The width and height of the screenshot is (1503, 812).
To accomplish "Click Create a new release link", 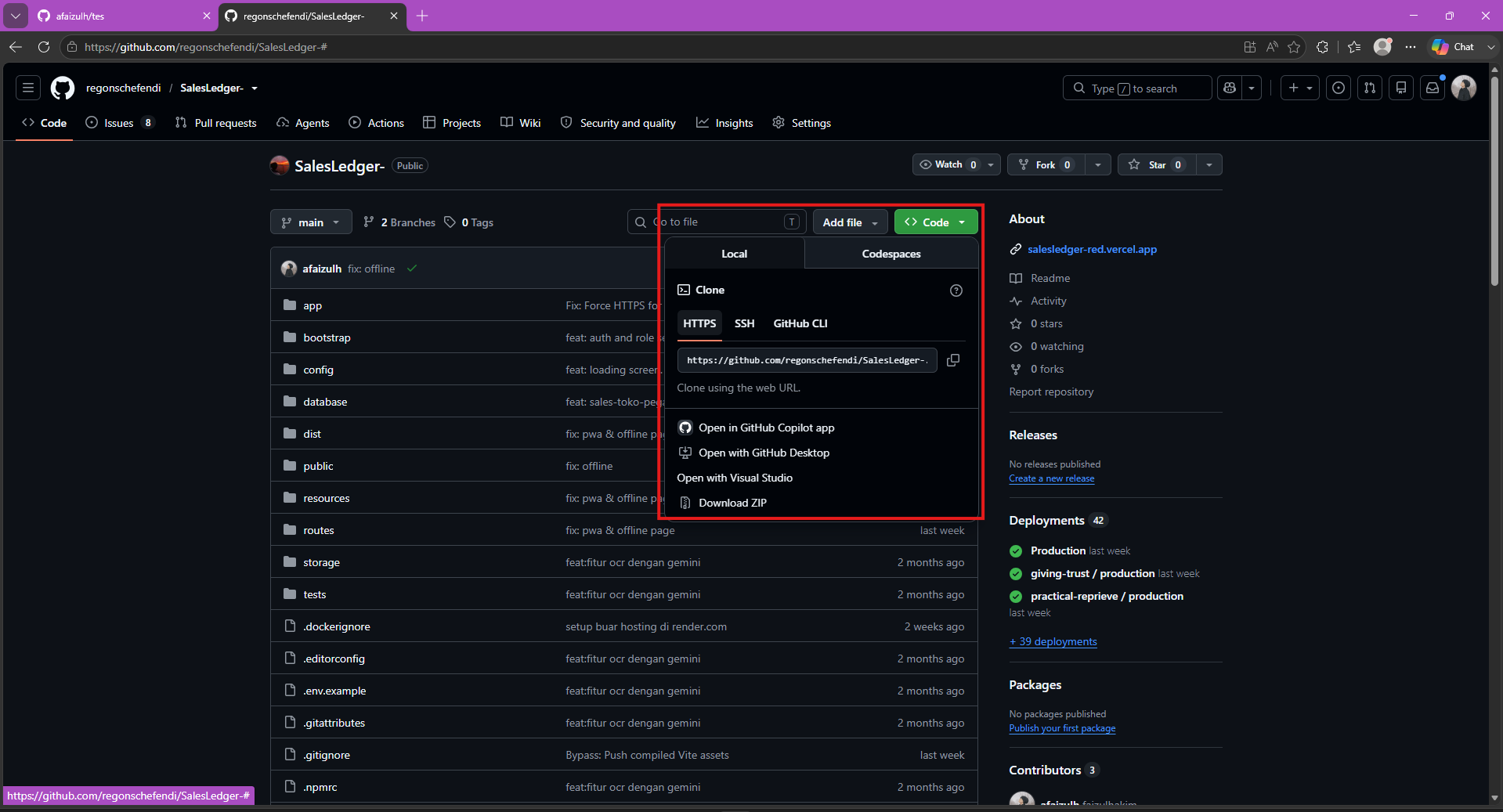I will coord(1052,478).
